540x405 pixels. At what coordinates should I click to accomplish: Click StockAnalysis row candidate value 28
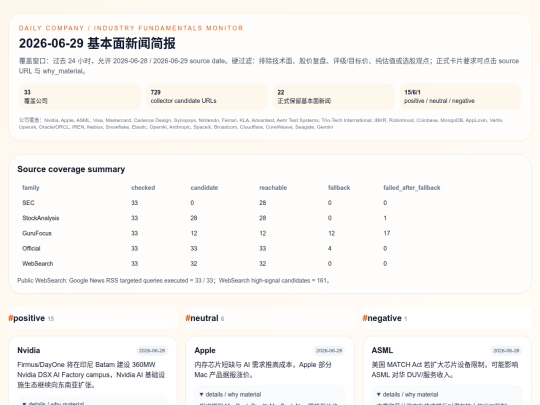tap(194, 218)
